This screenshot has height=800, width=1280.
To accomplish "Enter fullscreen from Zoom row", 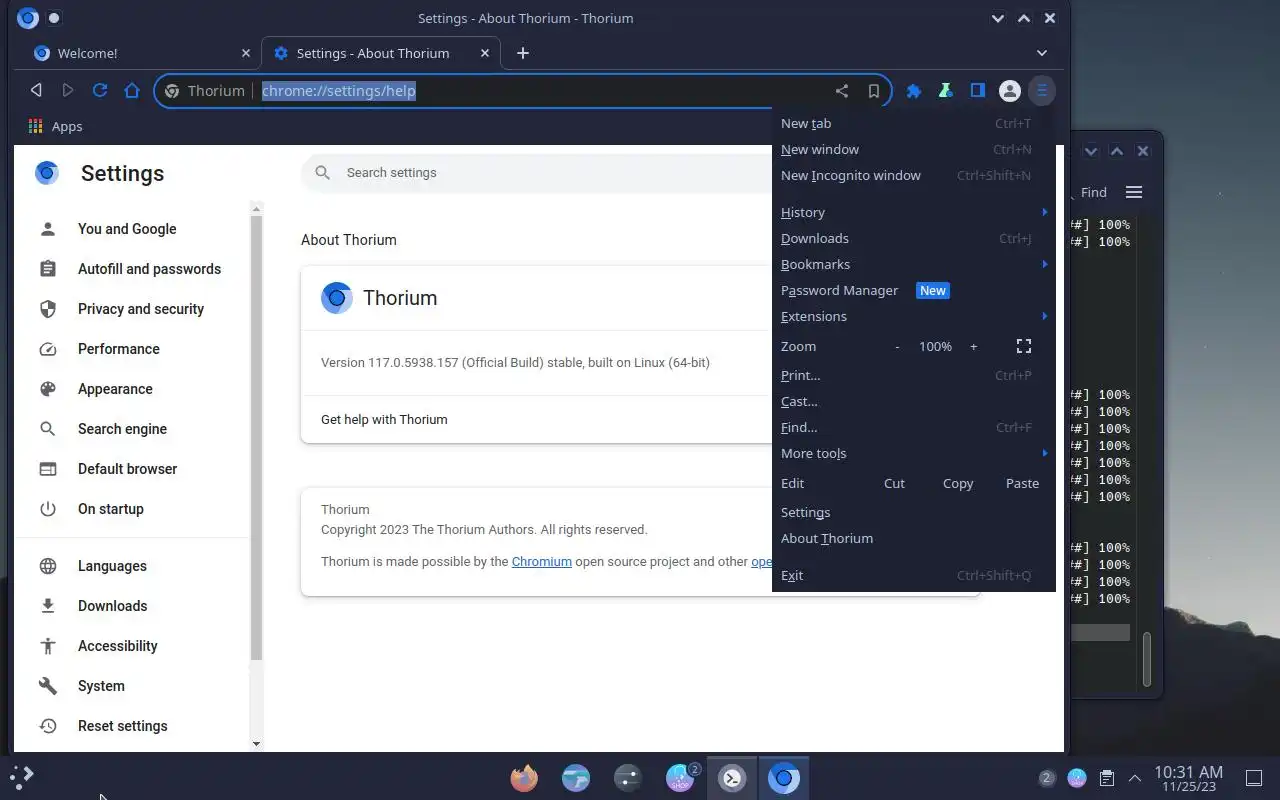I will tap(1024, 346).
